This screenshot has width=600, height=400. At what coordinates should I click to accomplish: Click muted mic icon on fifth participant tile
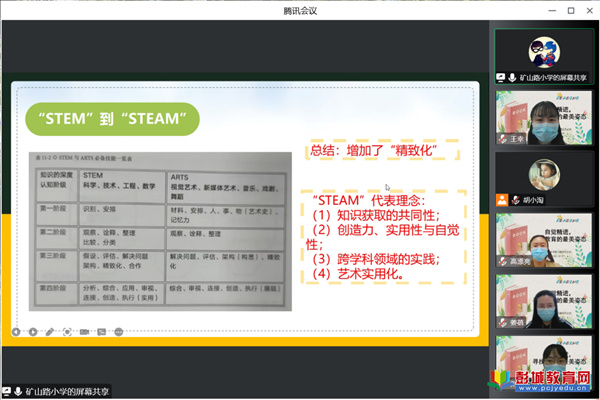tap(502, 323)
